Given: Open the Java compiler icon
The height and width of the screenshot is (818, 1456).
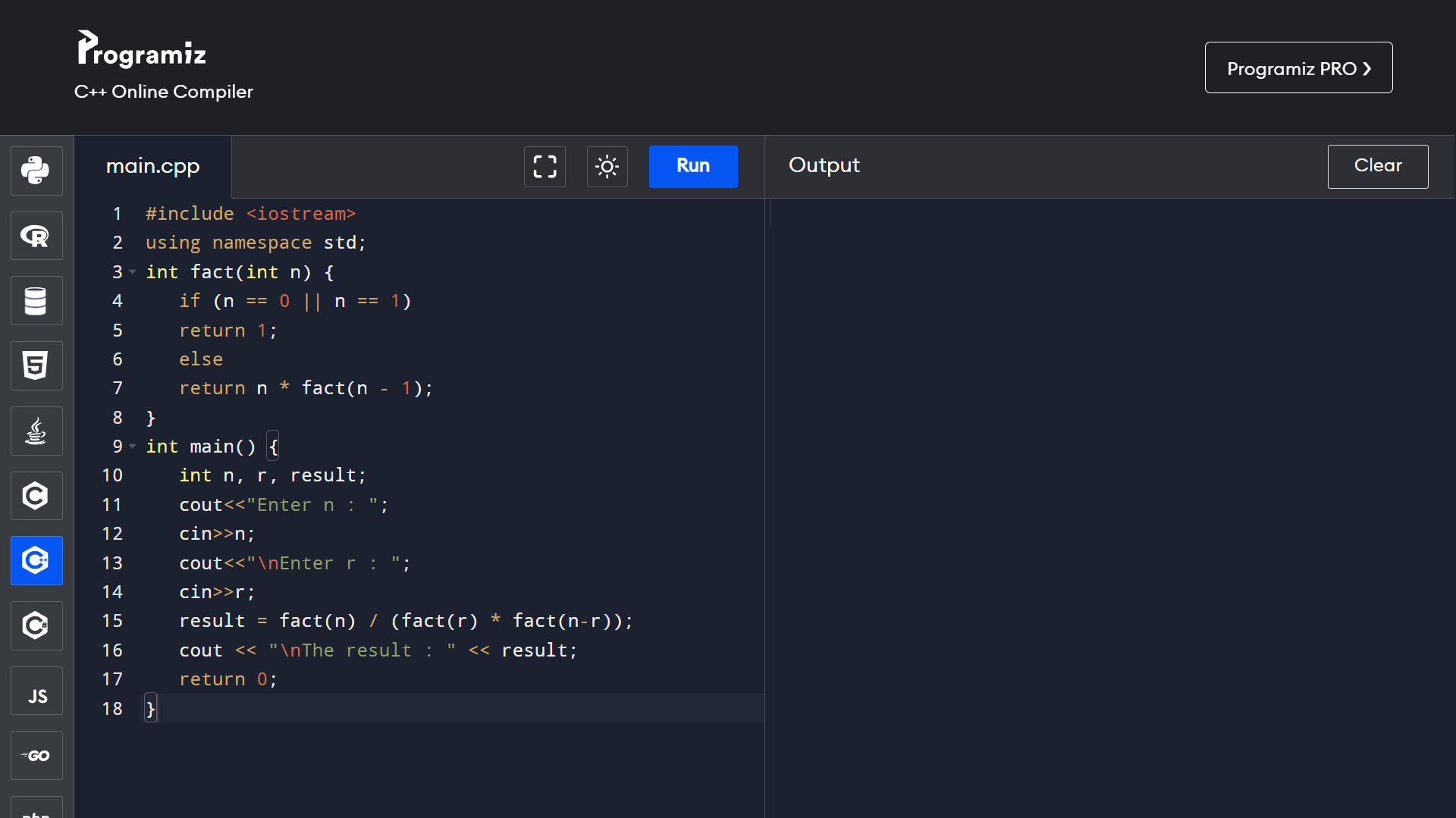Looking at the screenshot, I should (36, 431).
